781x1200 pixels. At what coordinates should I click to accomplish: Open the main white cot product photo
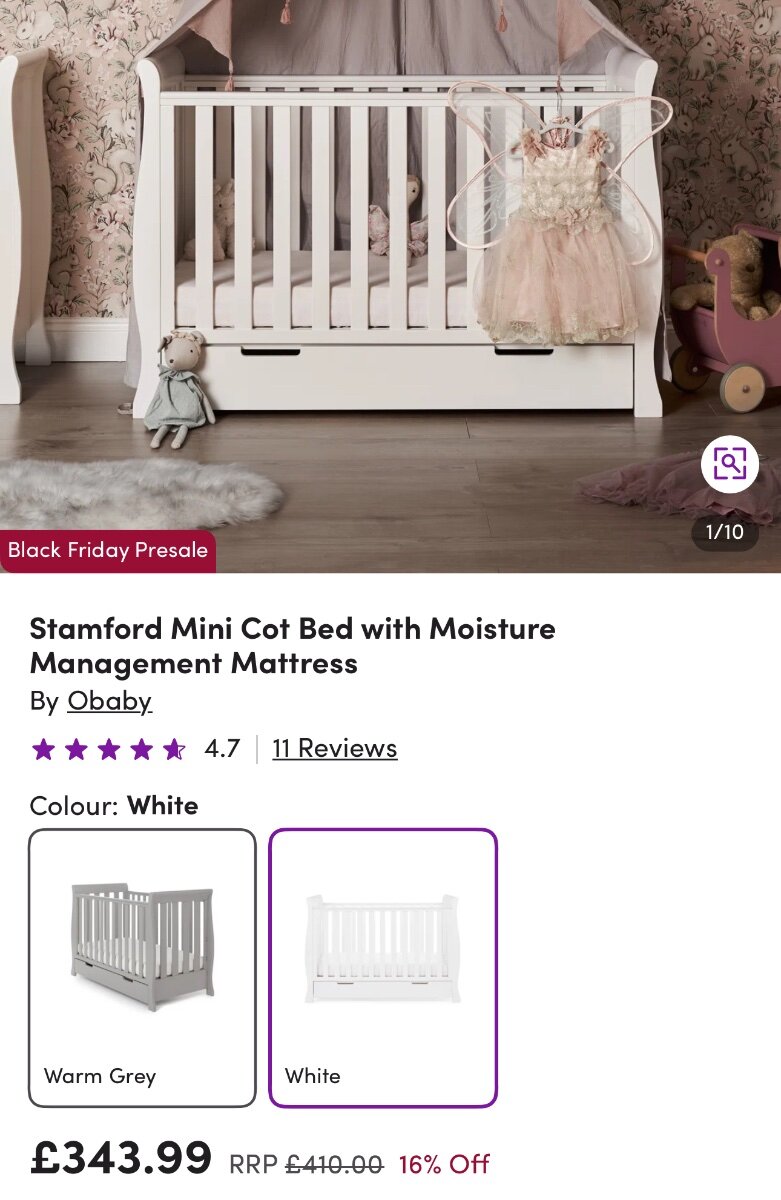tap(390, 250)
